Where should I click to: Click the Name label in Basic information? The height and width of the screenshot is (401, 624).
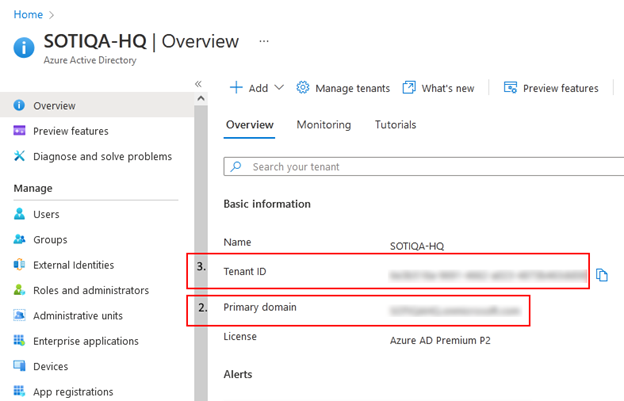(x=237, y=242)
